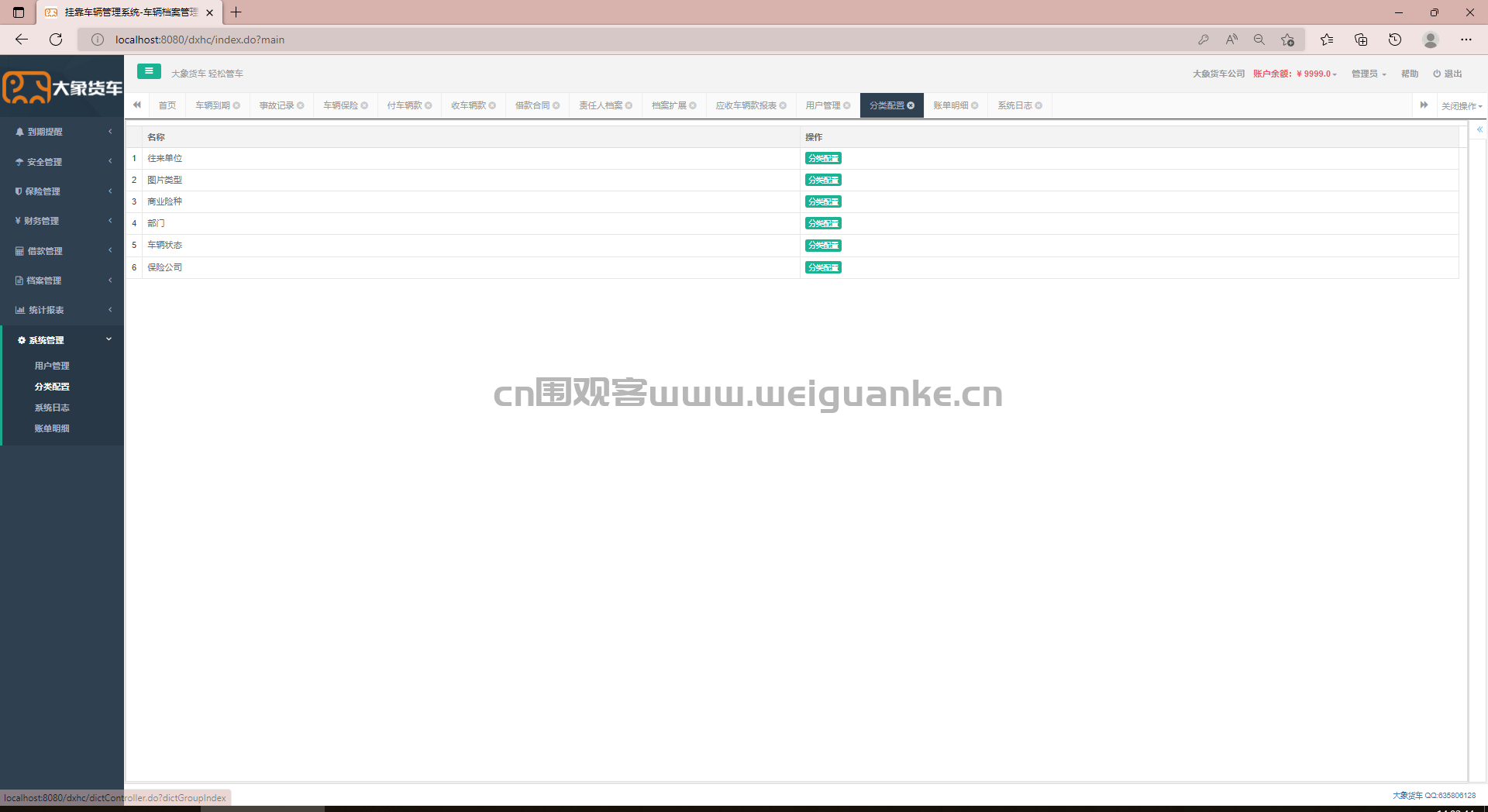1488x812 pixels.
Task: Switch to the 首页 tab
Action: click(x=167, y=105)
